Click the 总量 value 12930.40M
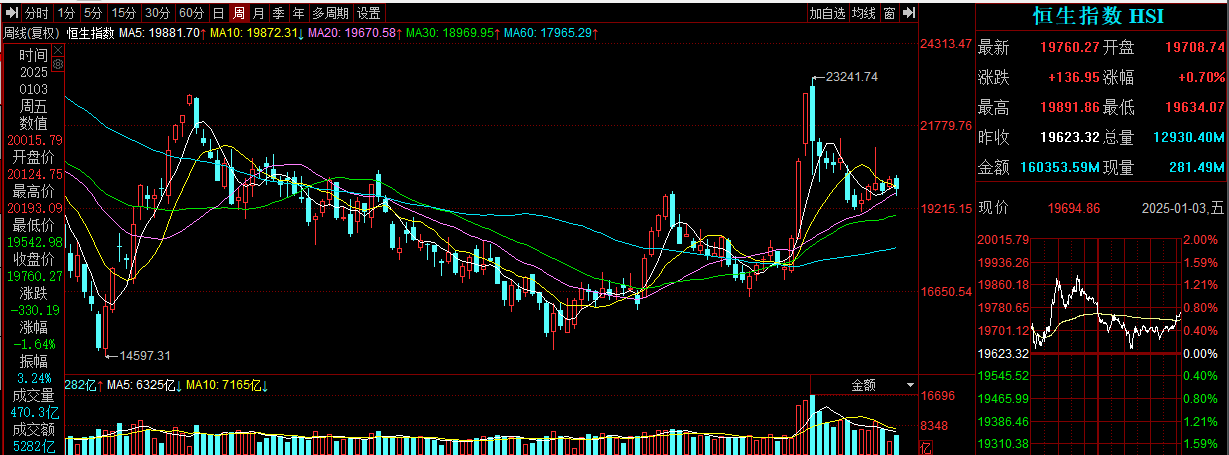1229x455 pixels. (1189, 136)
